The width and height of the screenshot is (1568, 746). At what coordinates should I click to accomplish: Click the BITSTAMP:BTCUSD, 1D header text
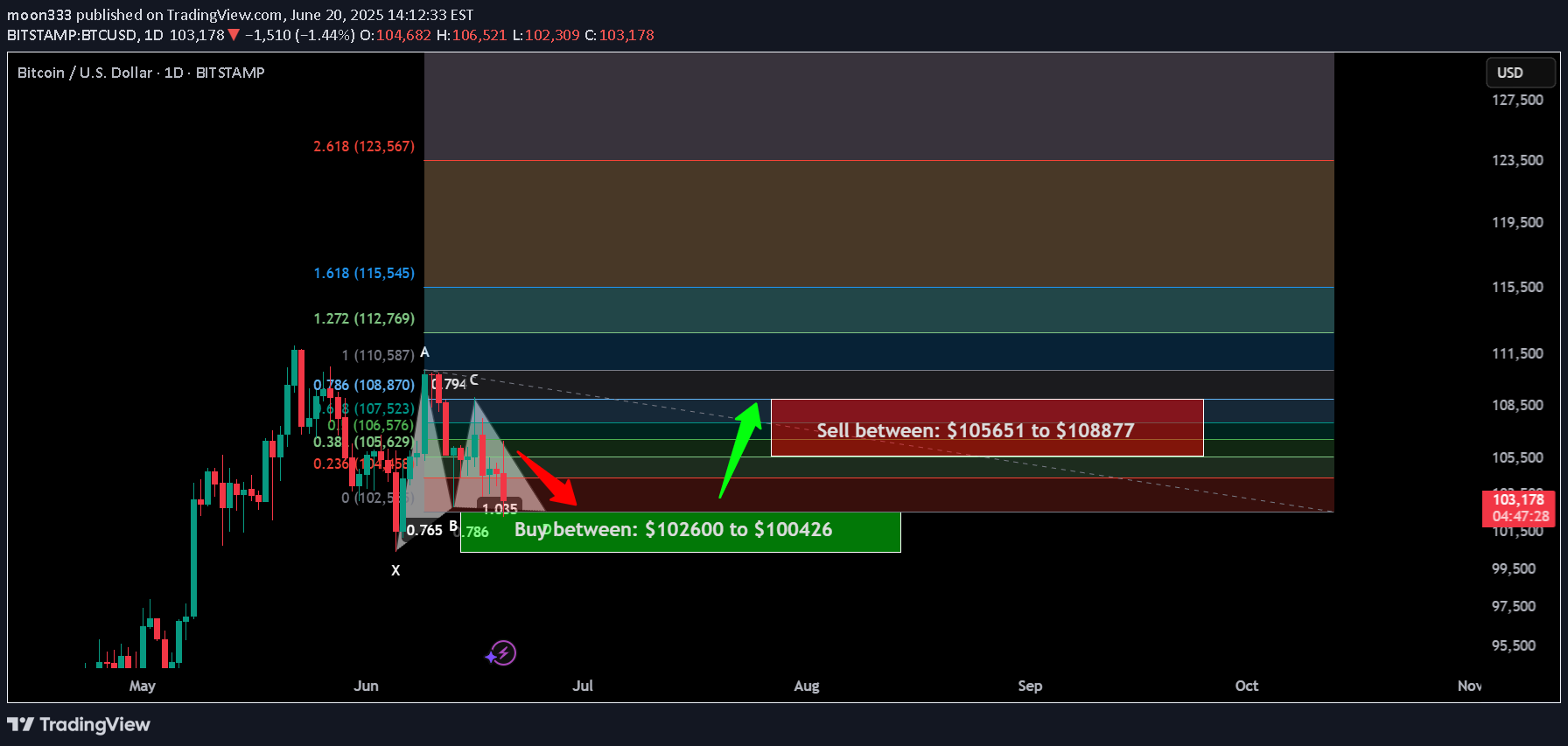click(x=85, y=35)
